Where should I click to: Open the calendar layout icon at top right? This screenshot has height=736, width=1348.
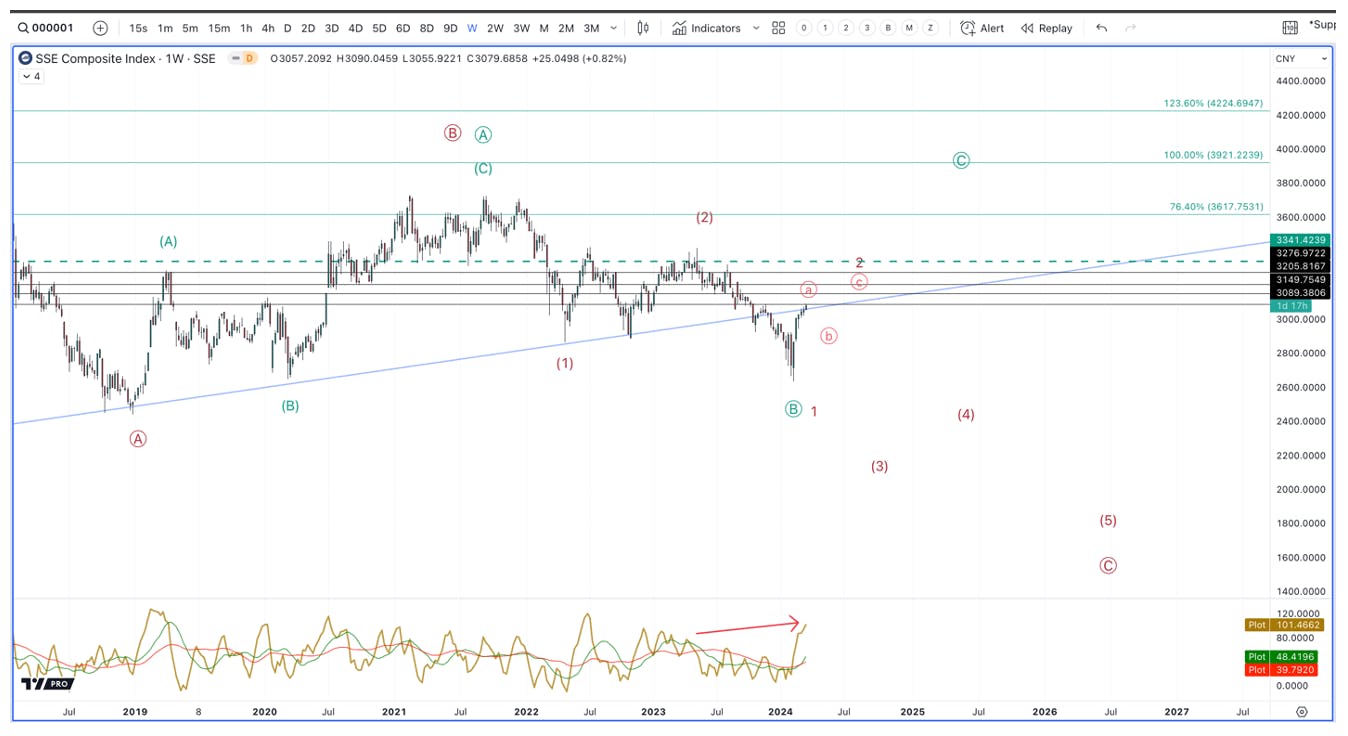[1290, 28]
